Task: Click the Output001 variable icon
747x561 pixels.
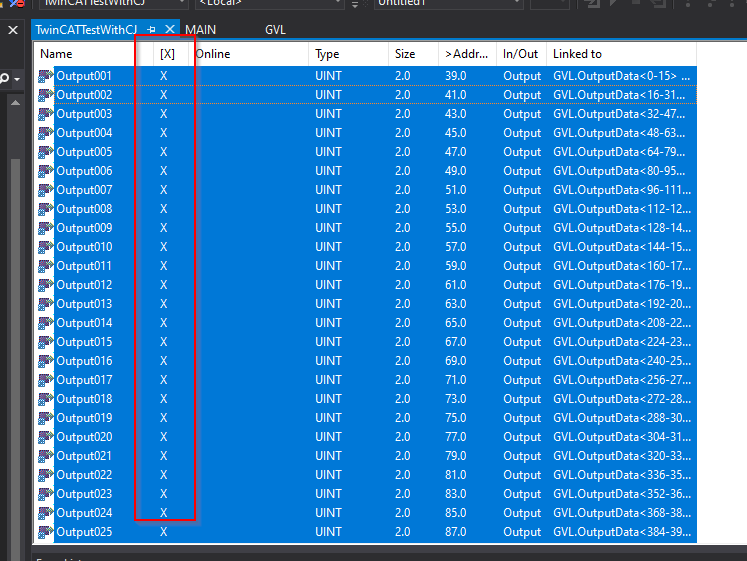Action: click(x=46, y=76)
